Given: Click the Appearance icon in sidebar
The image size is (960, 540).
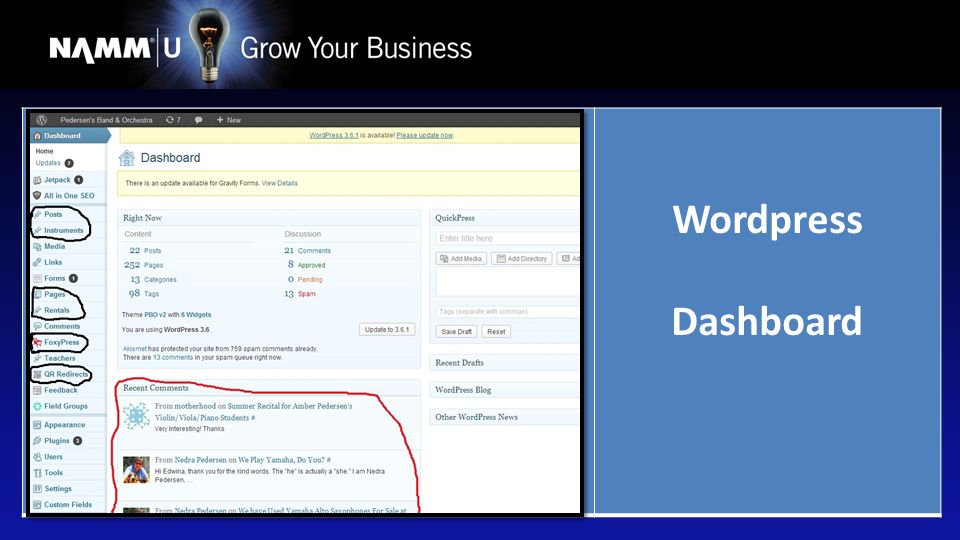Looking at the screenshot, I should pos(37,425).
